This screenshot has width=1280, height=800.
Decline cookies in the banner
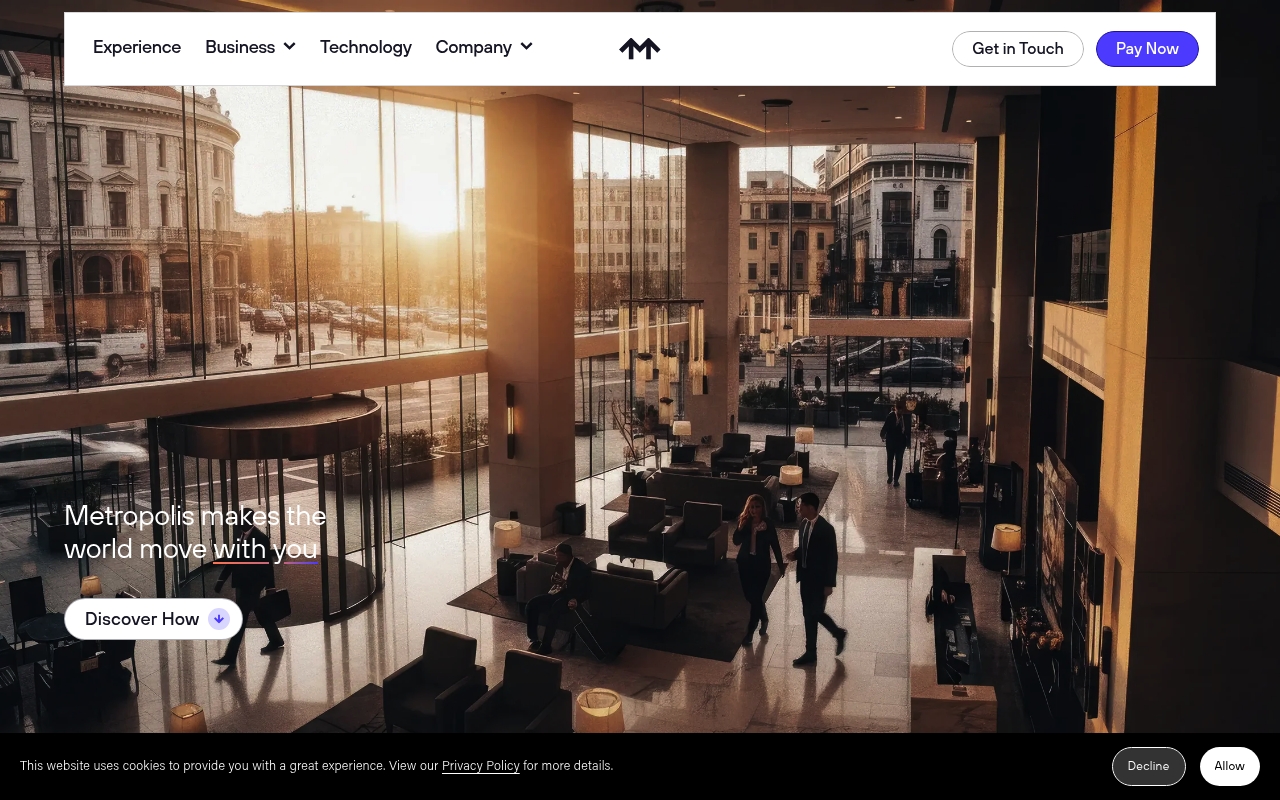[1149, 766]
